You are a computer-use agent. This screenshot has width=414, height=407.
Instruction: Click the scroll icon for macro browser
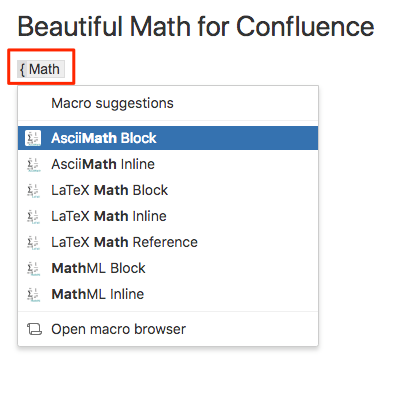34,329
